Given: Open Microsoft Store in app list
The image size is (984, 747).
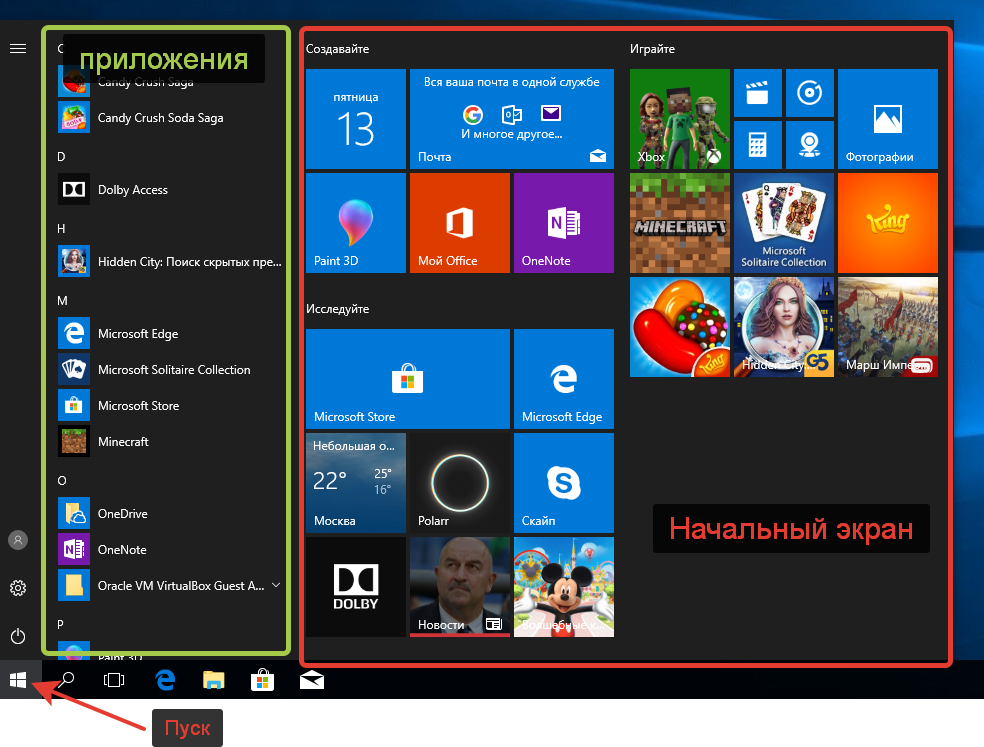Looking at the screenshot, I should click(x=169, y=406).
